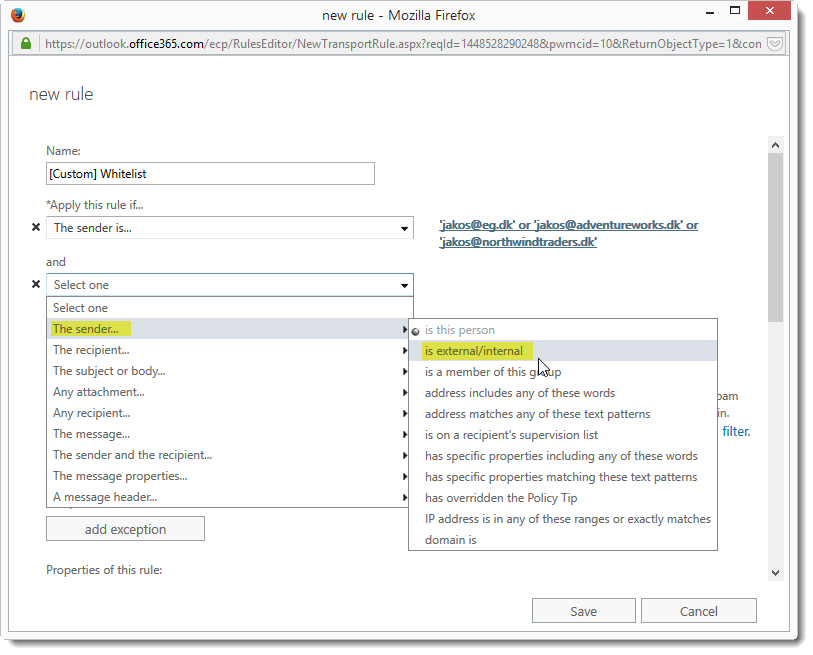The image size is (813, 655).
Task: Open the jakos@eg.dk sender addresses link
Action: click(x=569, y=233)
